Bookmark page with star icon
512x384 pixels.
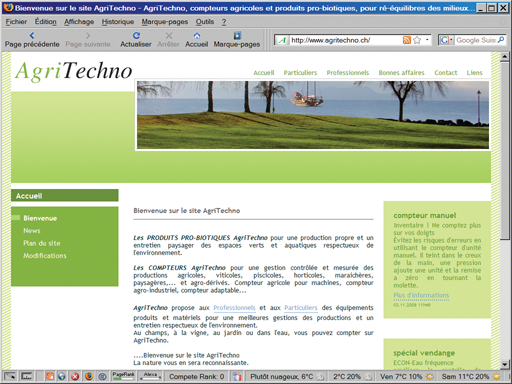[x=417, y=40]
